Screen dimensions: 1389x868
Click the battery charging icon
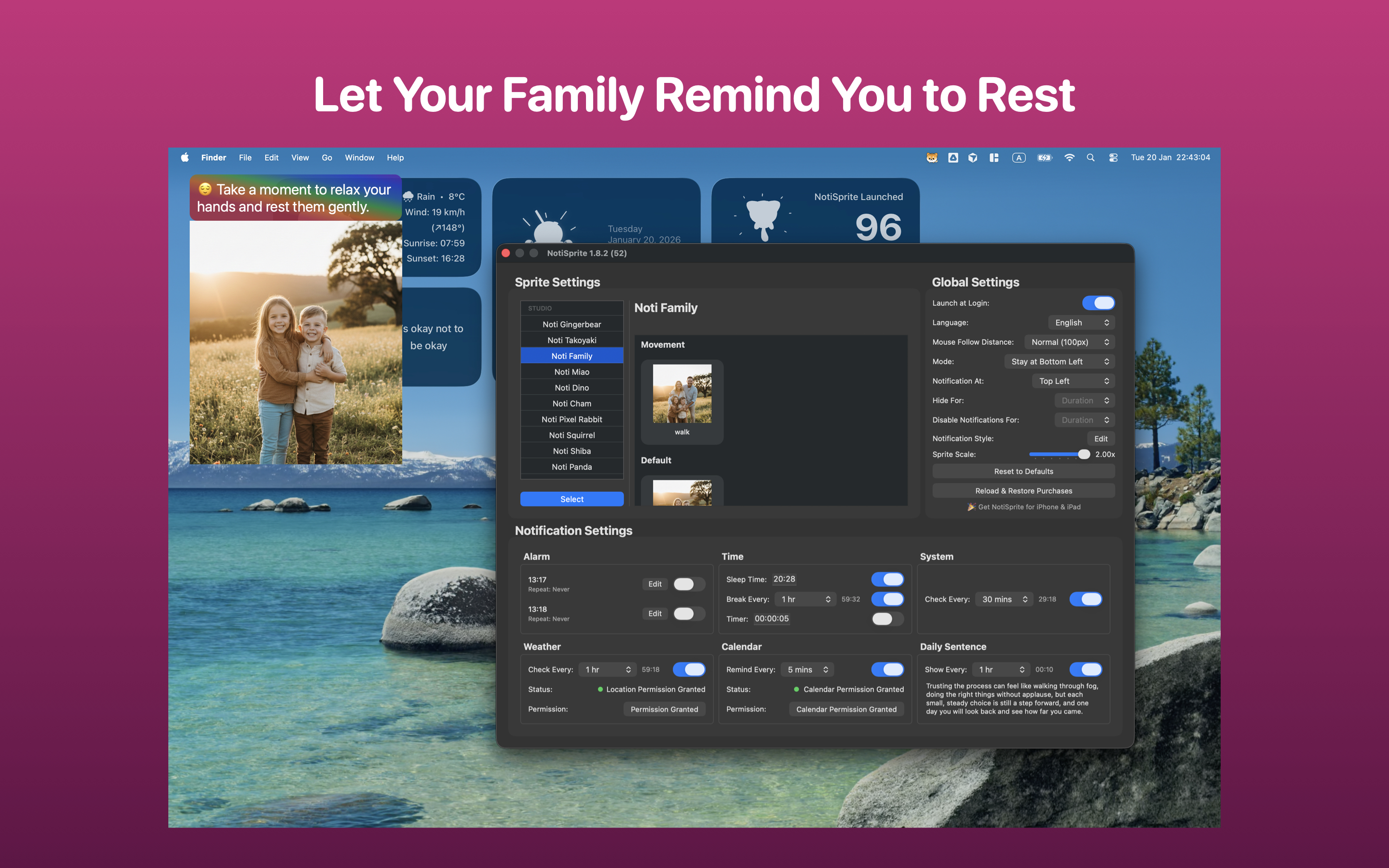click(x=1044, y=157)
